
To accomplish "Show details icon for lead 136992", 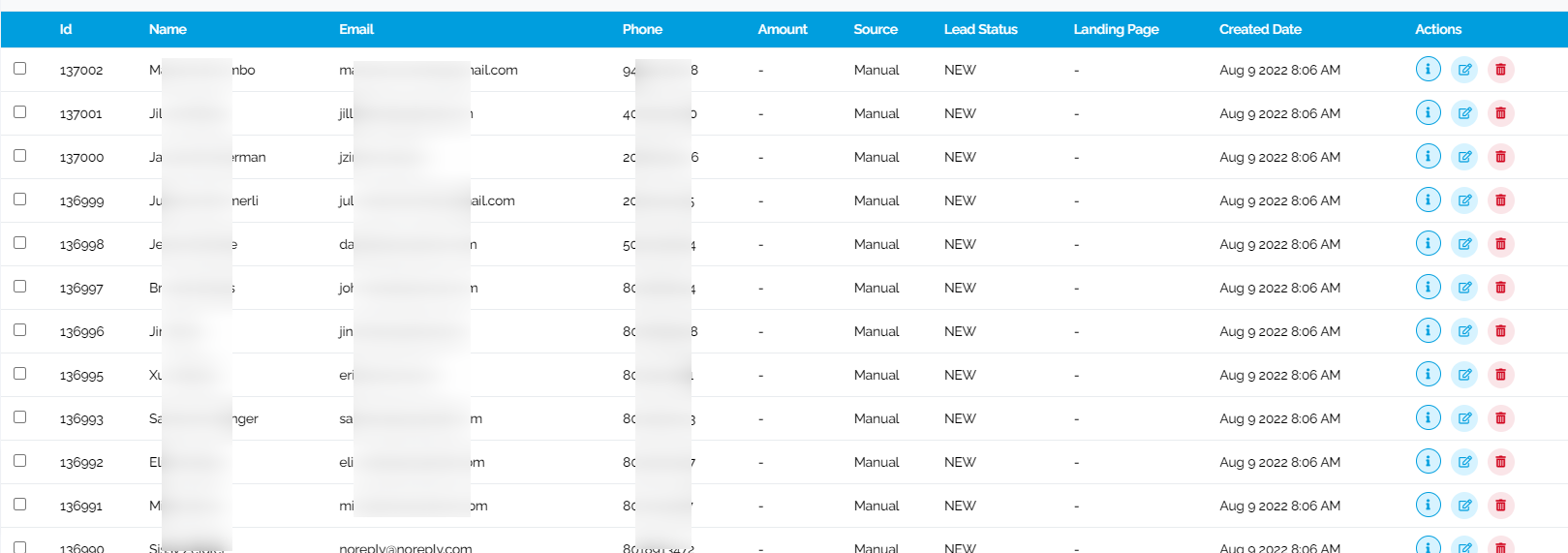I will [1428, 461].
